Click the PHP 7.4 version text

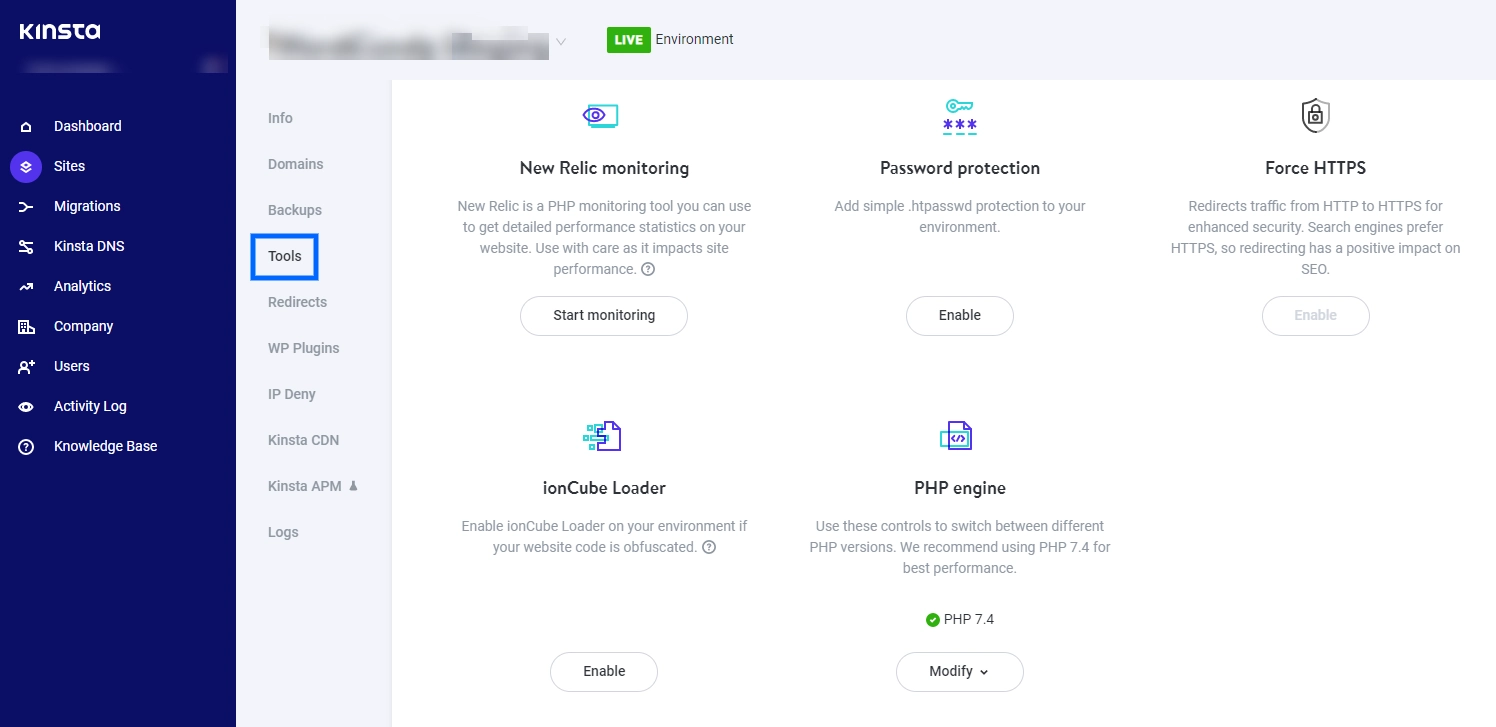[x=969, y=620]
